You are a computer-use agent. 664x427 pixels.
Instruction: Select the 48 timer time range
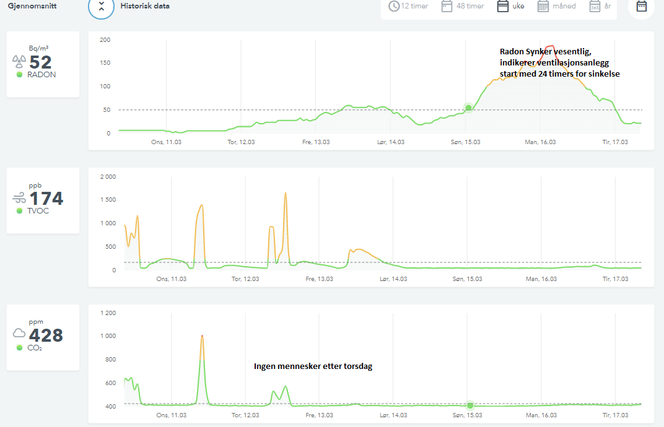[x=466, y=6]
